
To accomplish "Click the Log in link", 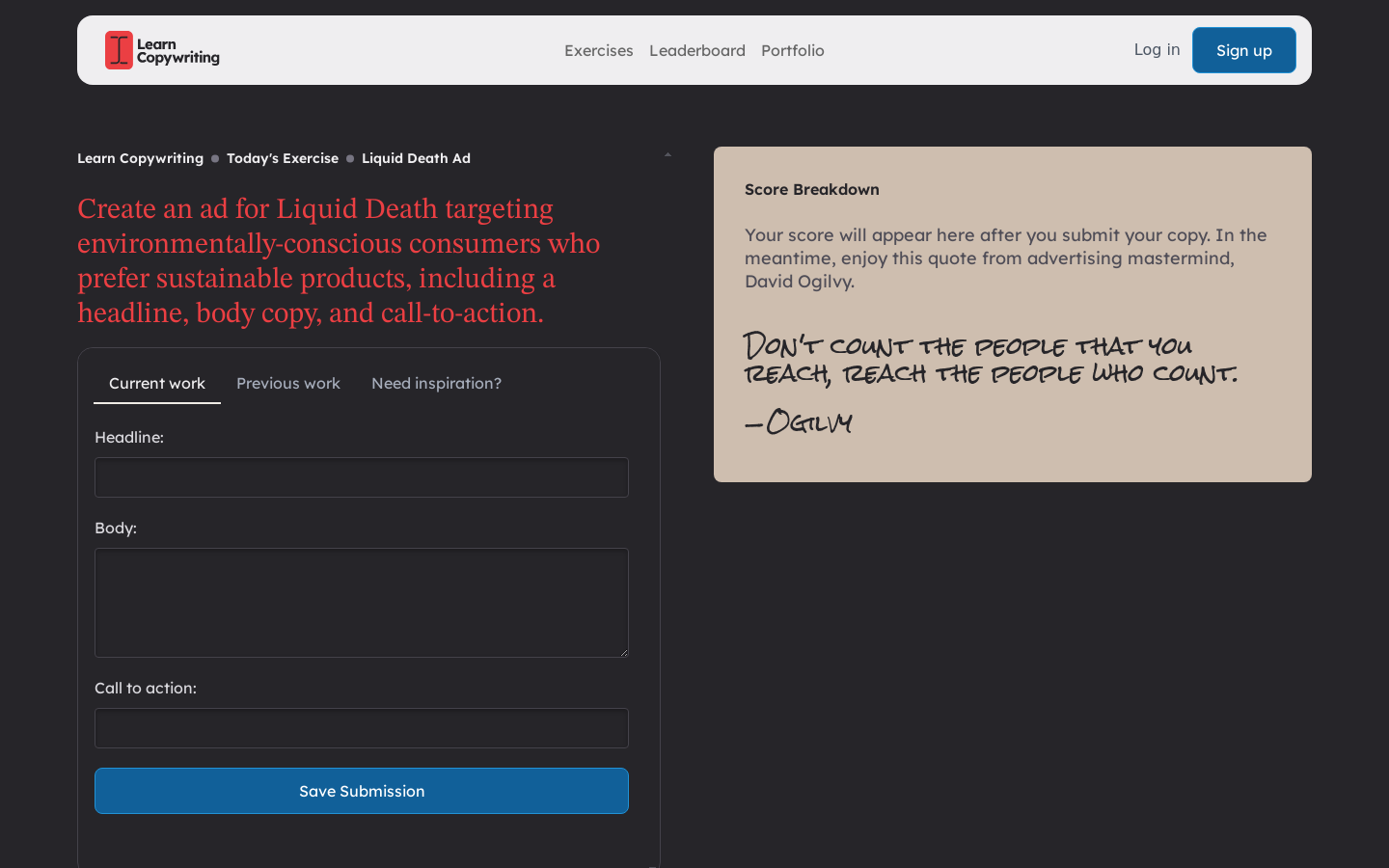I will (x=1157, y=49).
